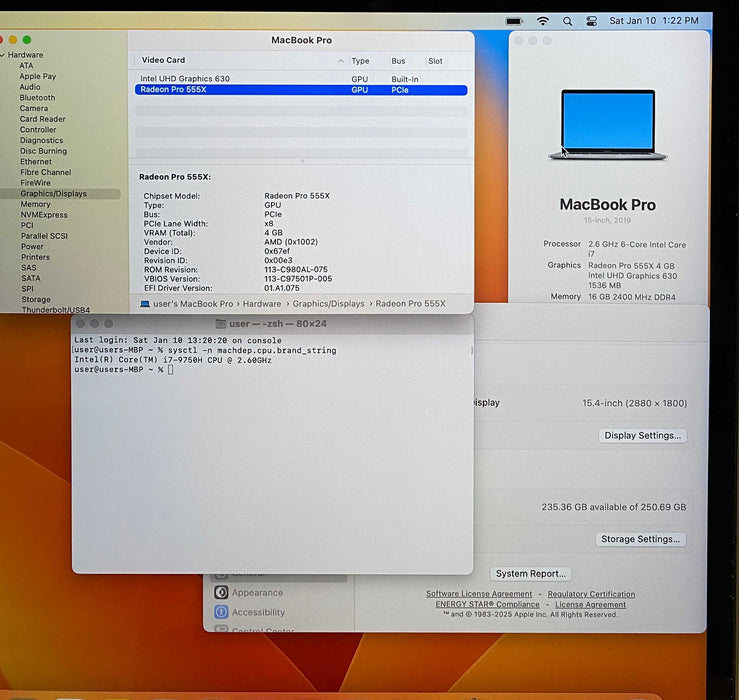Click the Type column header

(x=360, y=61)
